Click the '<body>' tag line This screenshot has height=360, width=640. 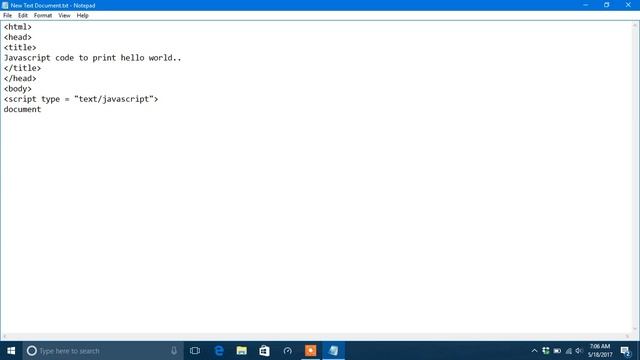click(18, 89)
